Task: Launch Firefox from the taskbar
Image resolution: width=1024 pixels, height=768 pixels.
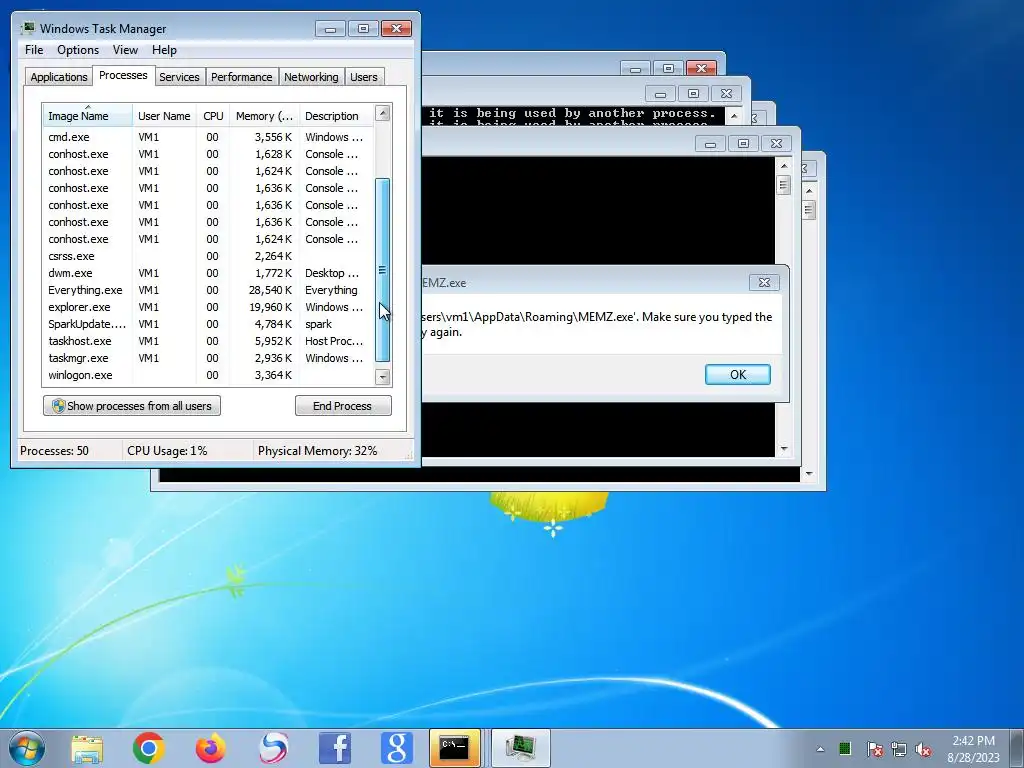Action: (x=210, y=748)
